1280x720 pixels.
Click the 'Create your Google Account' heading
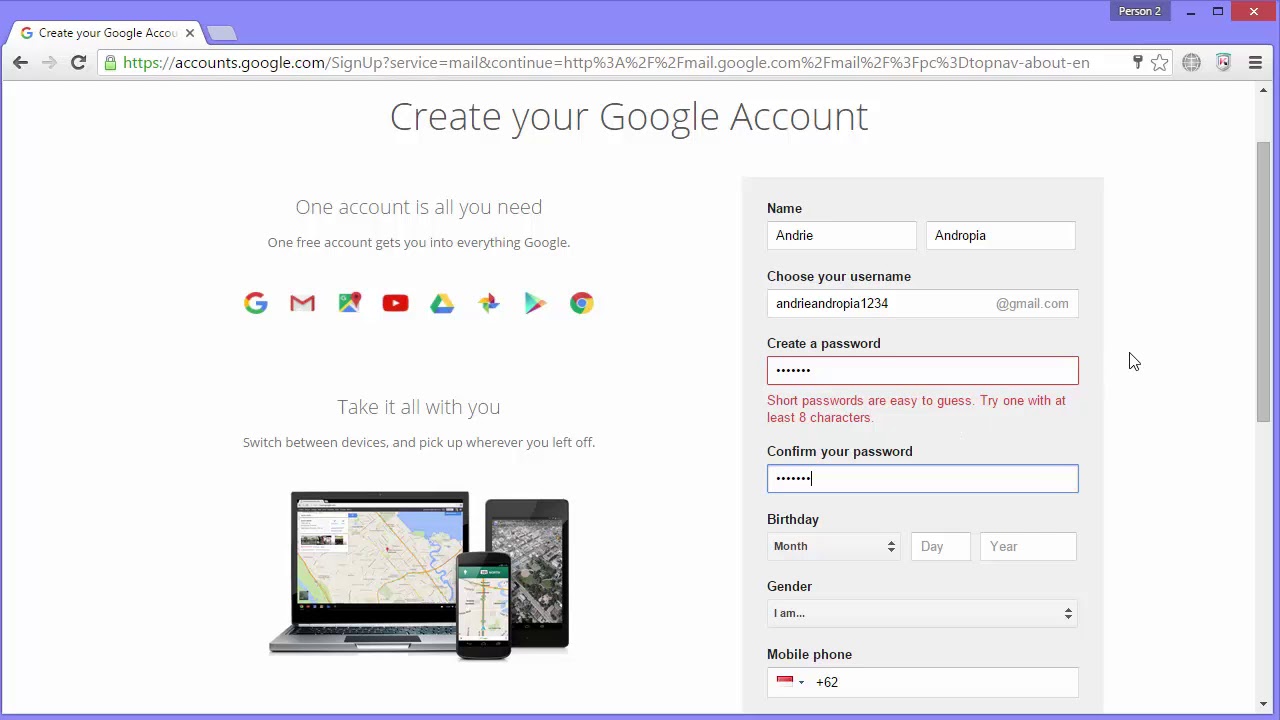629,116
